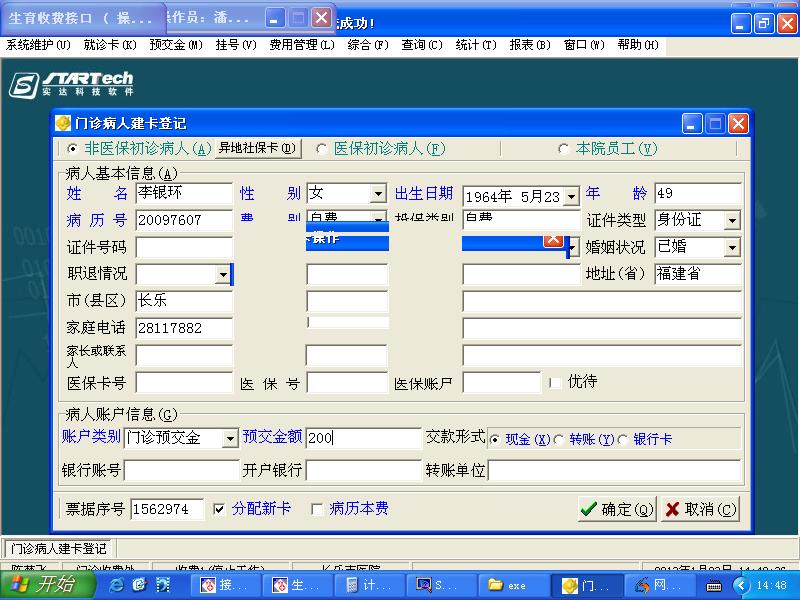Open the 出生日期 date picker dropdown
Image resolution: width=800 pixels, height=600 pixels.
tap(572, 196)
